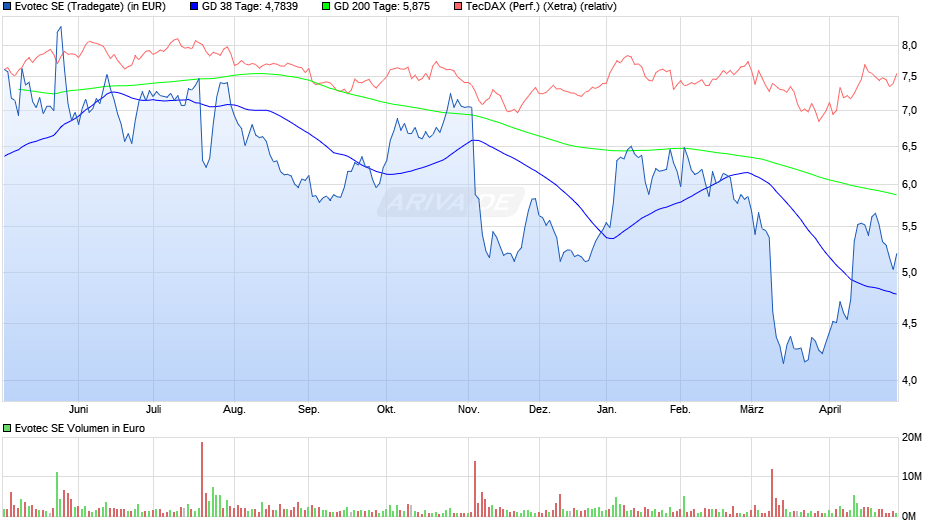Click the Evotec SE Volumen in Euro label
The height and width of the screenshot is (526, 940).
tap(80, 428)
